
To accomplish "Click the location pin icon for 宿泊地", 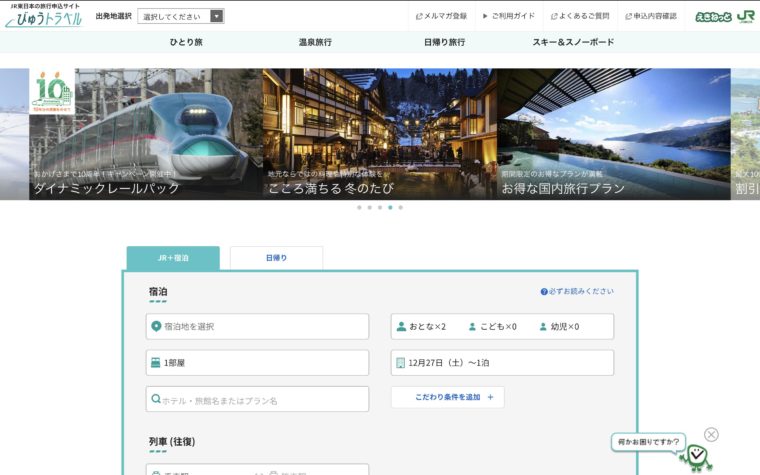I will coord(156,327).
